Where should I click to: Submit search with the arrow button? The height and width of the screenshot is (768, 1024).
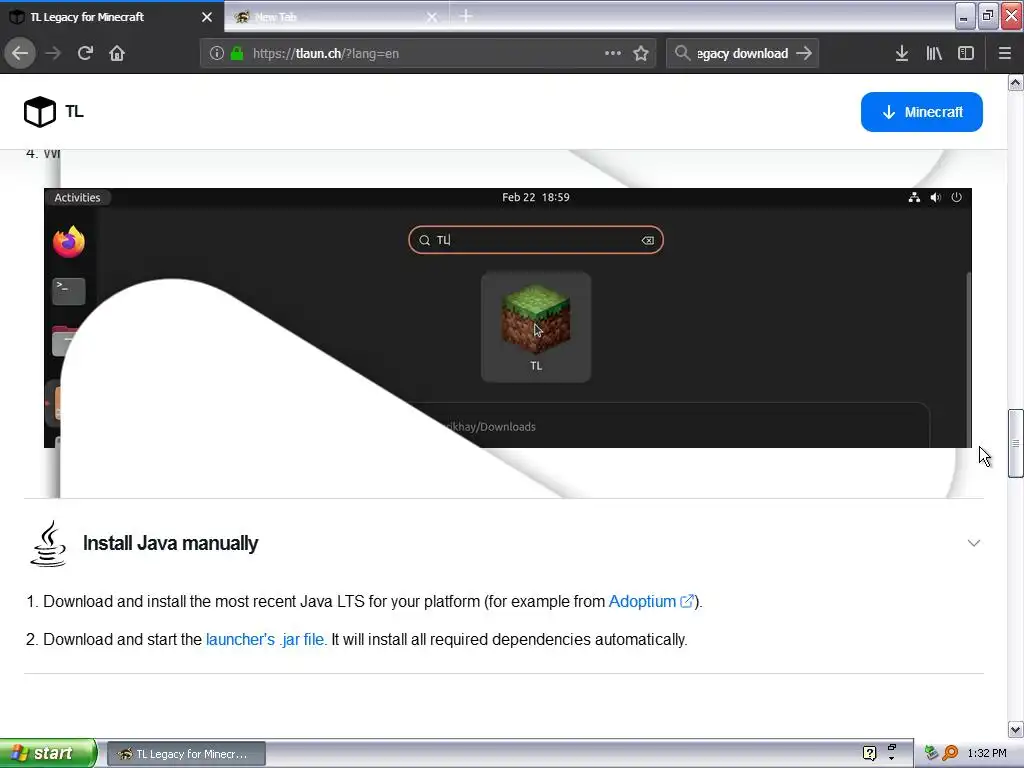click(x=805, y=53)
